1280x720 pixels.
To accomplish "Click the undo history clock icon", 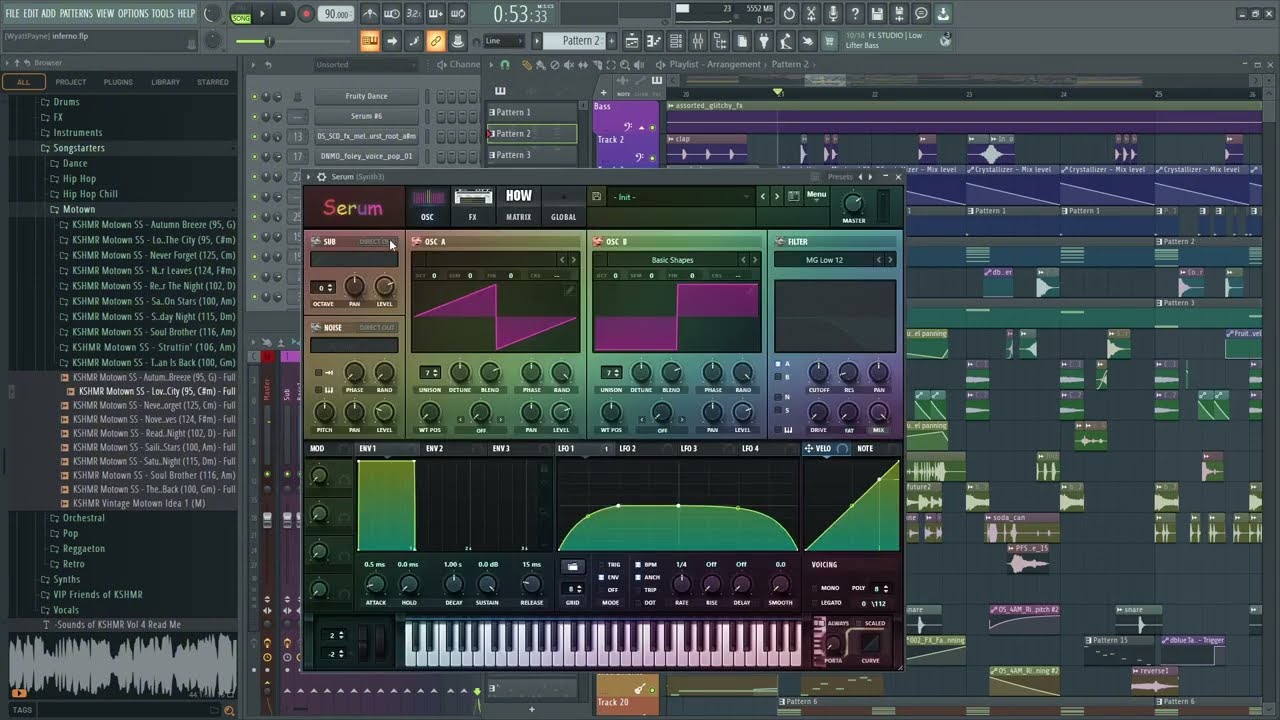I will pos(789,14).
